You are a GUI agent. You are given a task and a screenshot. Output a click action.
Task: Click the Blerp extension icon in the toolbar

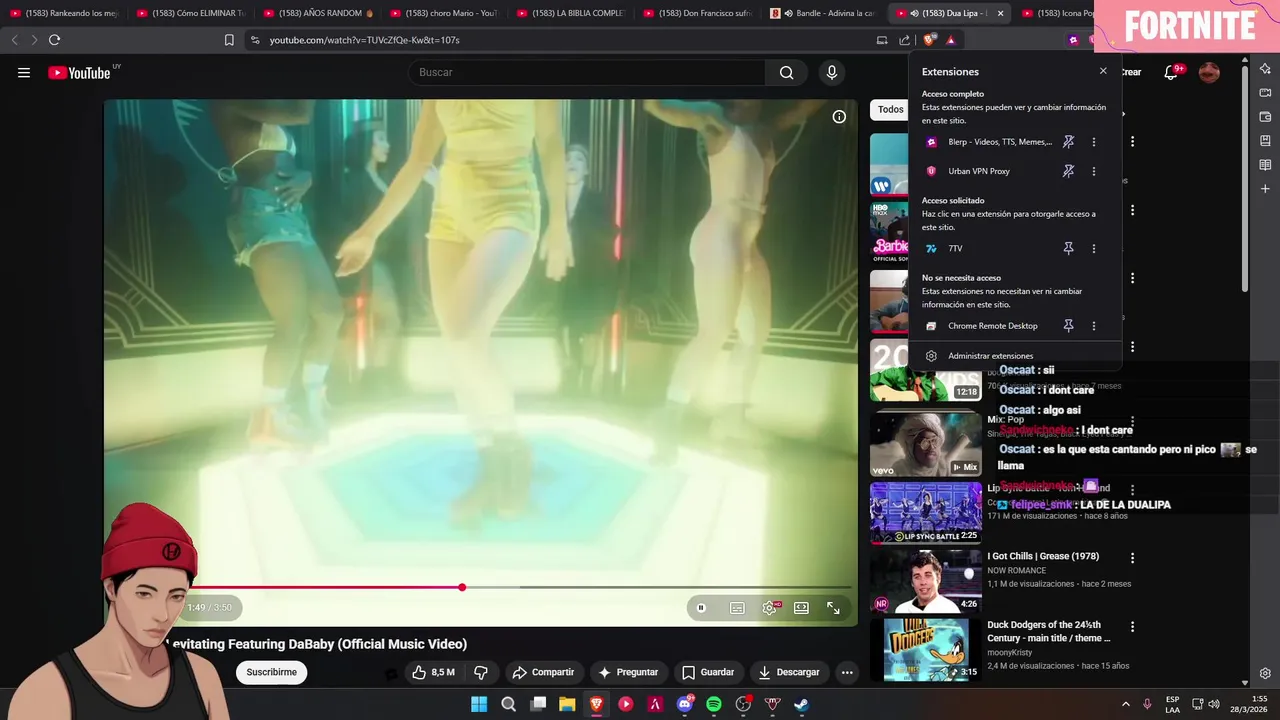click(1073, 40)
